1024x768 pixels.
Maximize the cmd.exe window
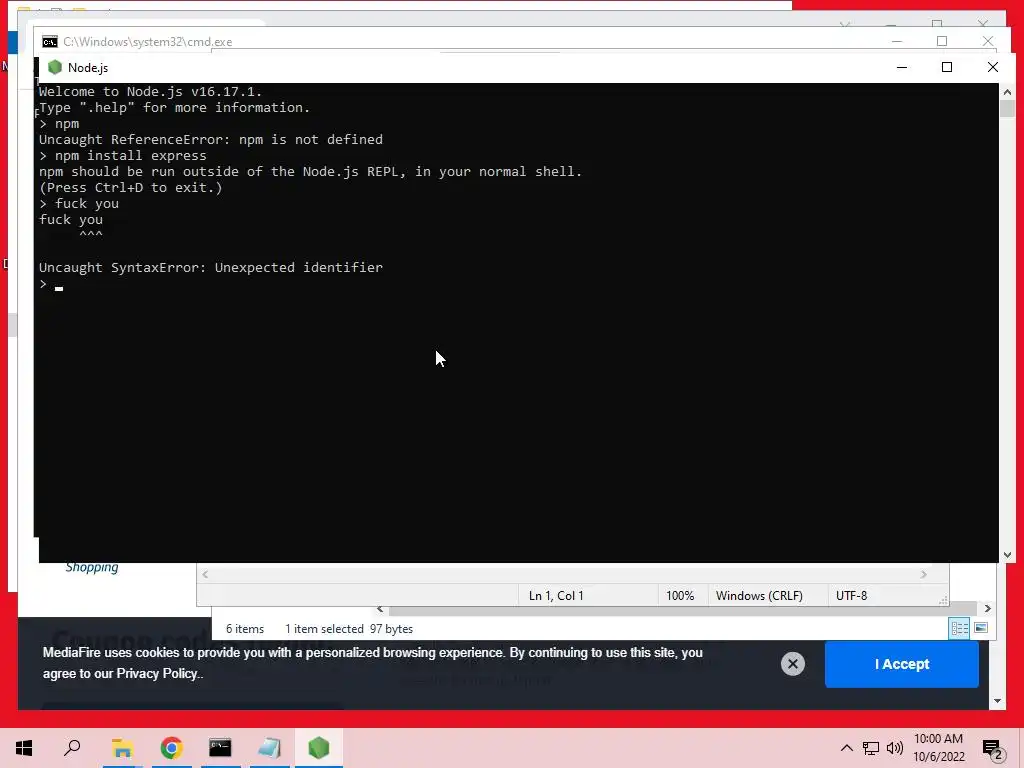click(x=942, y=41)
